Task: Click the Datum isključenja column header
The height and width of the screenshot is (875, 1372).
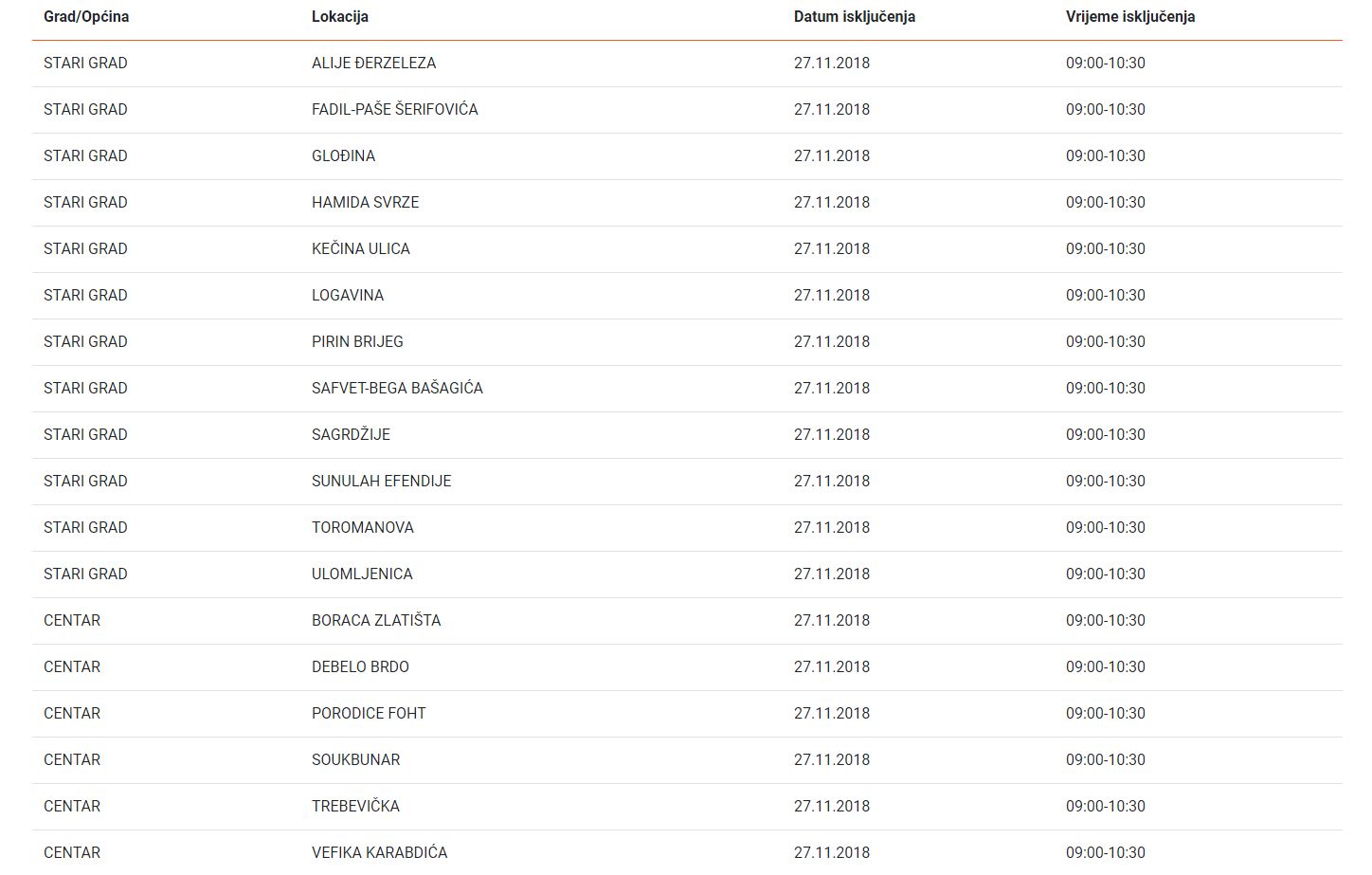Action: (854, 17)
